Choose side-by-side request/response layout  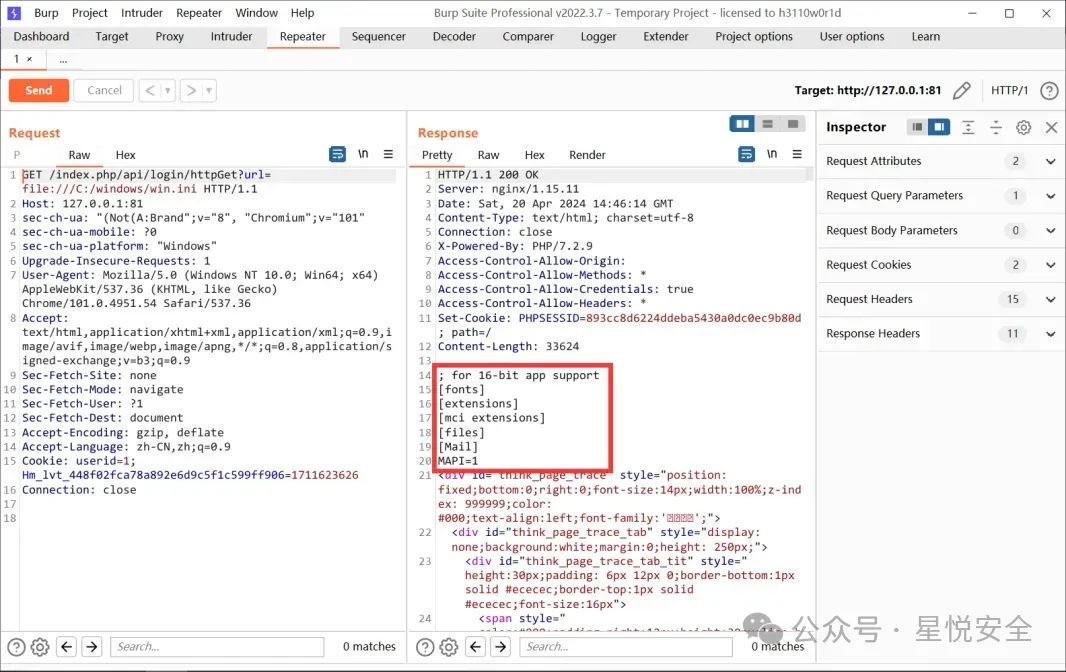[x=742, y=124]
